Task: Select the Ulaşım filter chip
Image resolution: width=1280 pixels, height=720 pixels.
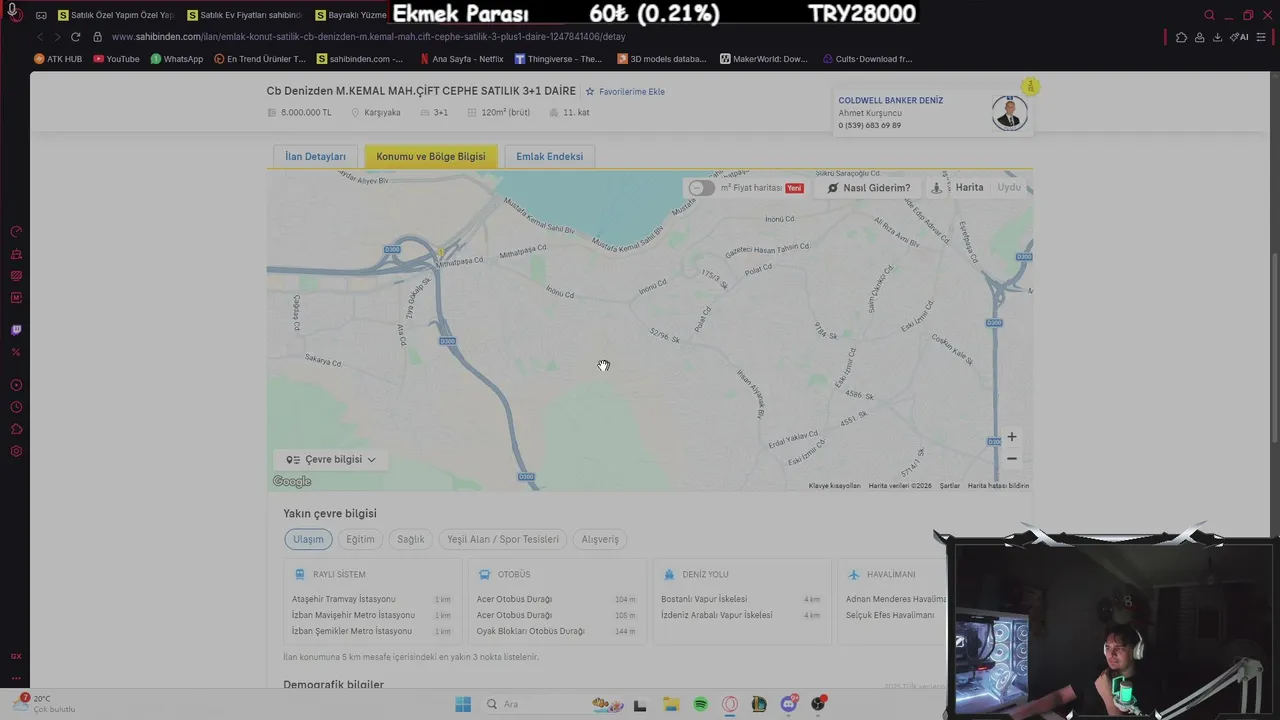Action: pyautogui.click(x=308, y=539)
